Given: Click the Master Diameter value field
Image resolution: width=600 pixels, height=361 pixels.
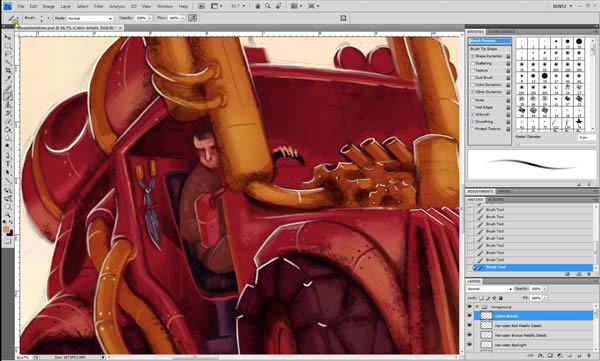Looking at the screenshot, I should [587, 137].
